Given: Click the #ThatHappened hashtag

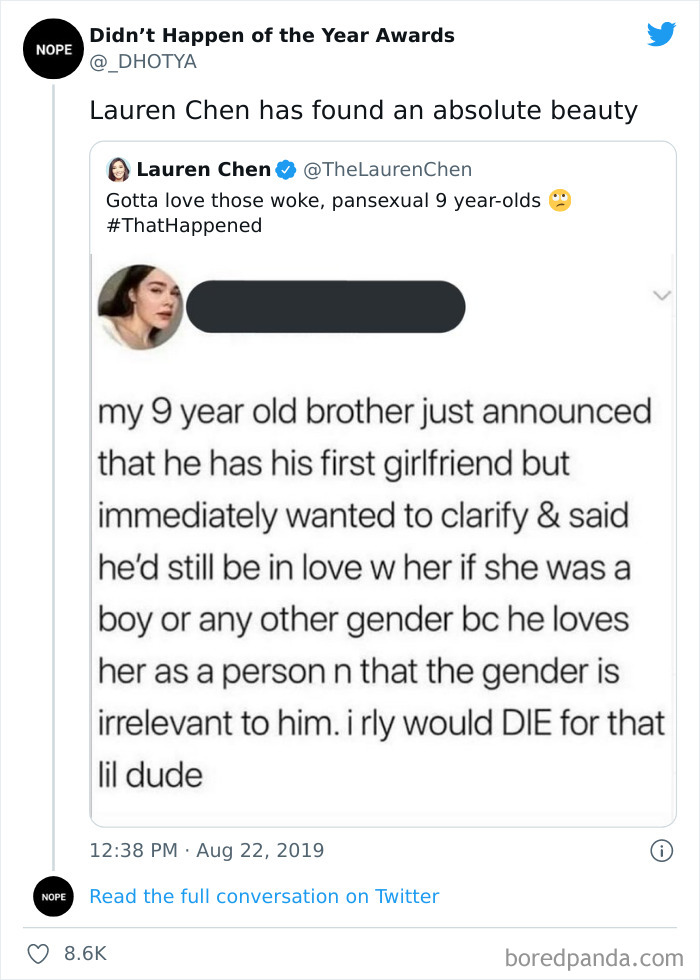Looking at the screenshot, I should 184,225.
